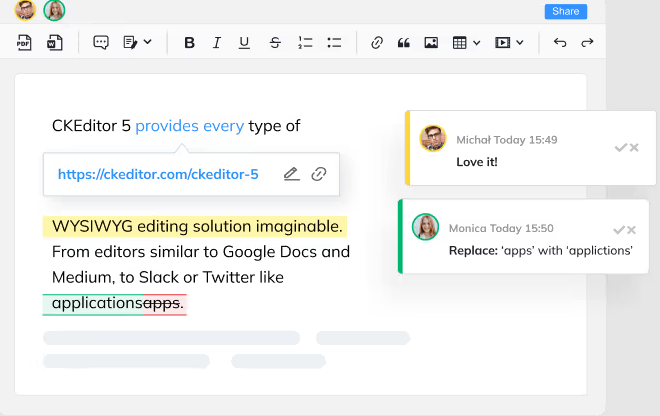This screenshot has height=416, width=660.
Task: Toggle strikethrough formatting
Action: [x=275, y=43]
